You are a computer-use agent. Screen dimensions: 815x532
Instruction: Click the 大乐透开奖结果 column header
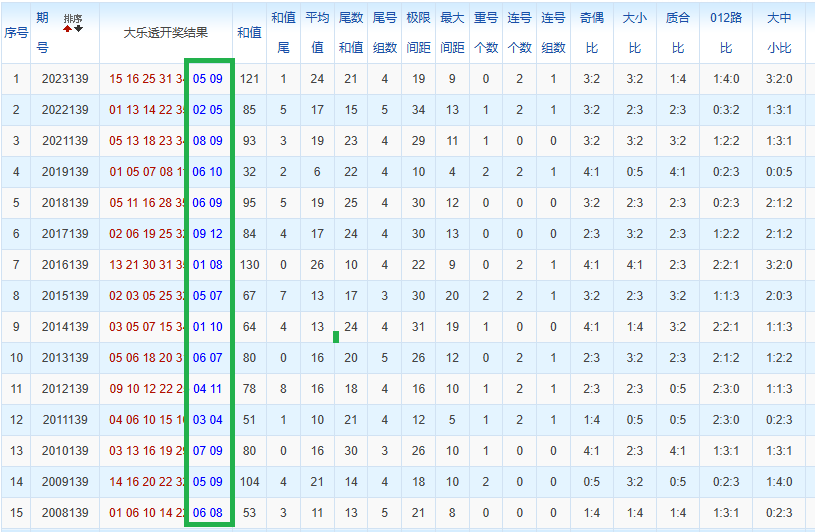click(166, 33)
